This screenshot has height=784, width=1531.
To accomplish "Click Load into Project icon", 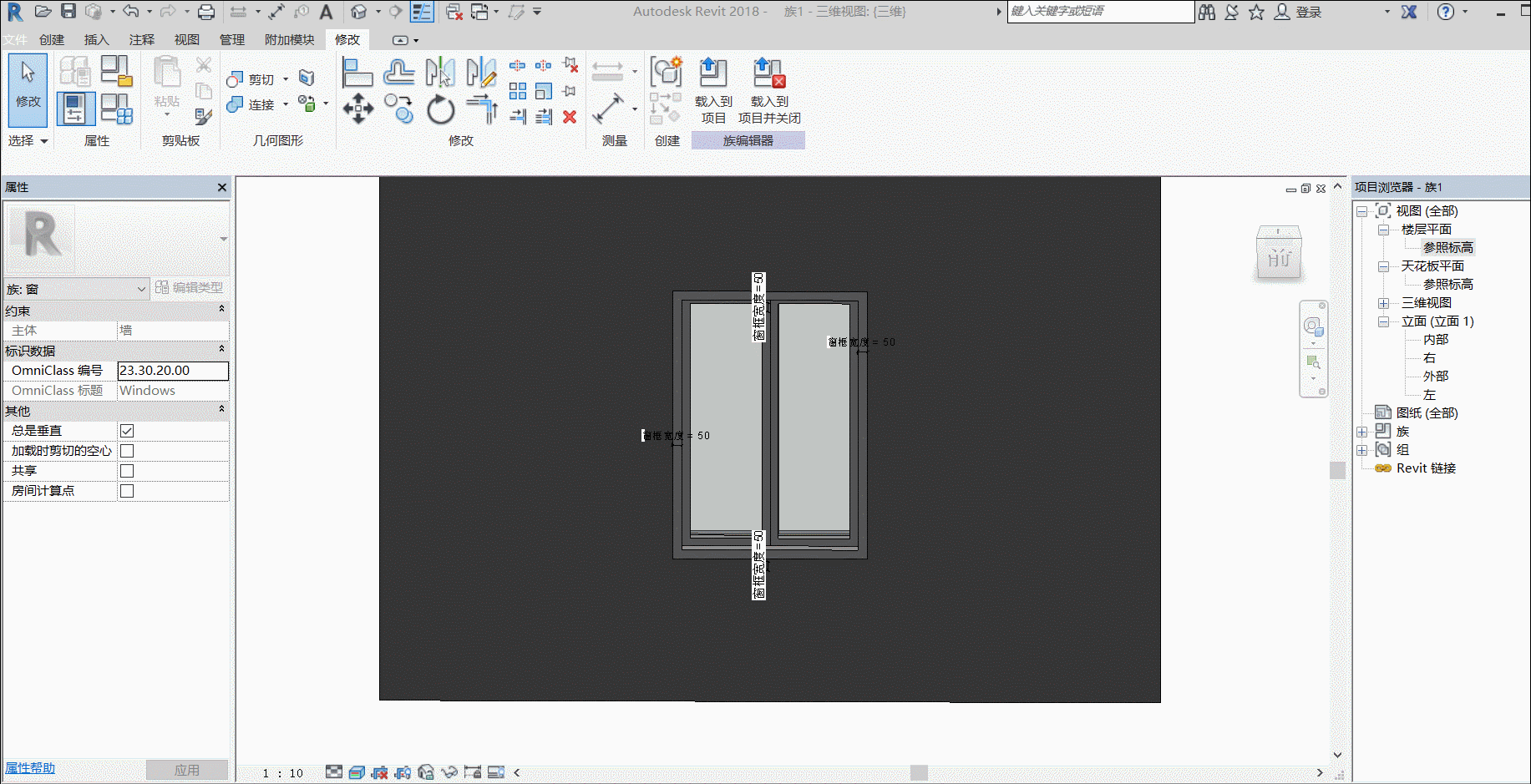I will pos(712,91).
